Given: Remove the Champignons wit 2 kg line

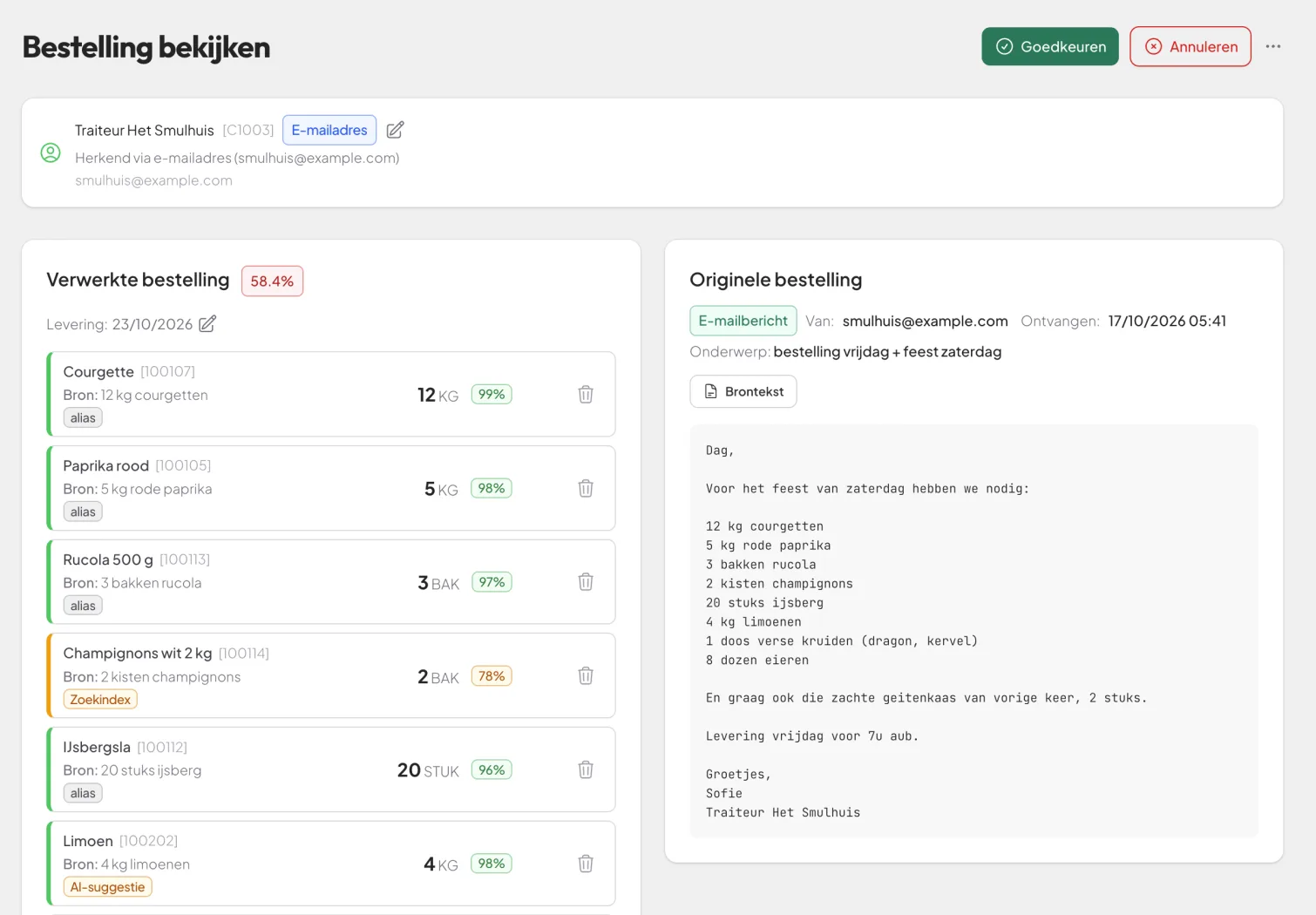Looking at the screenshot, I should pos(586,676).
